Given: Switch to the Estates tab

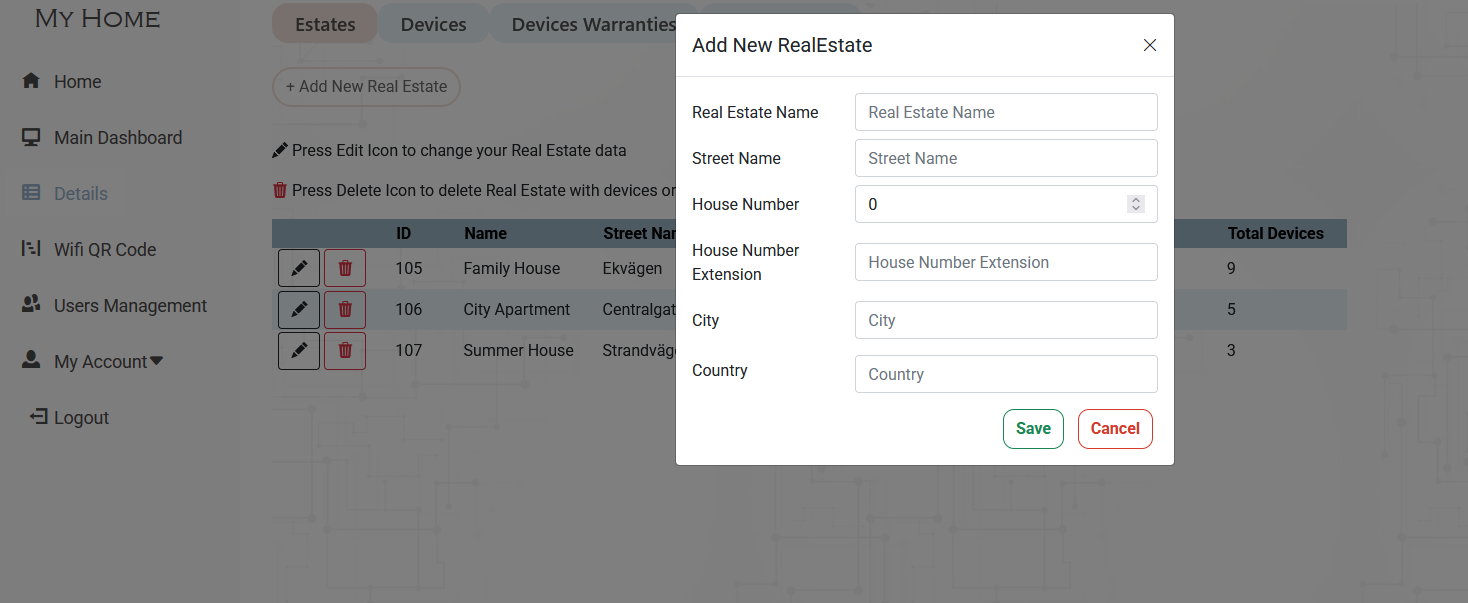Looking at the screenshot, I should coord(325,24).
